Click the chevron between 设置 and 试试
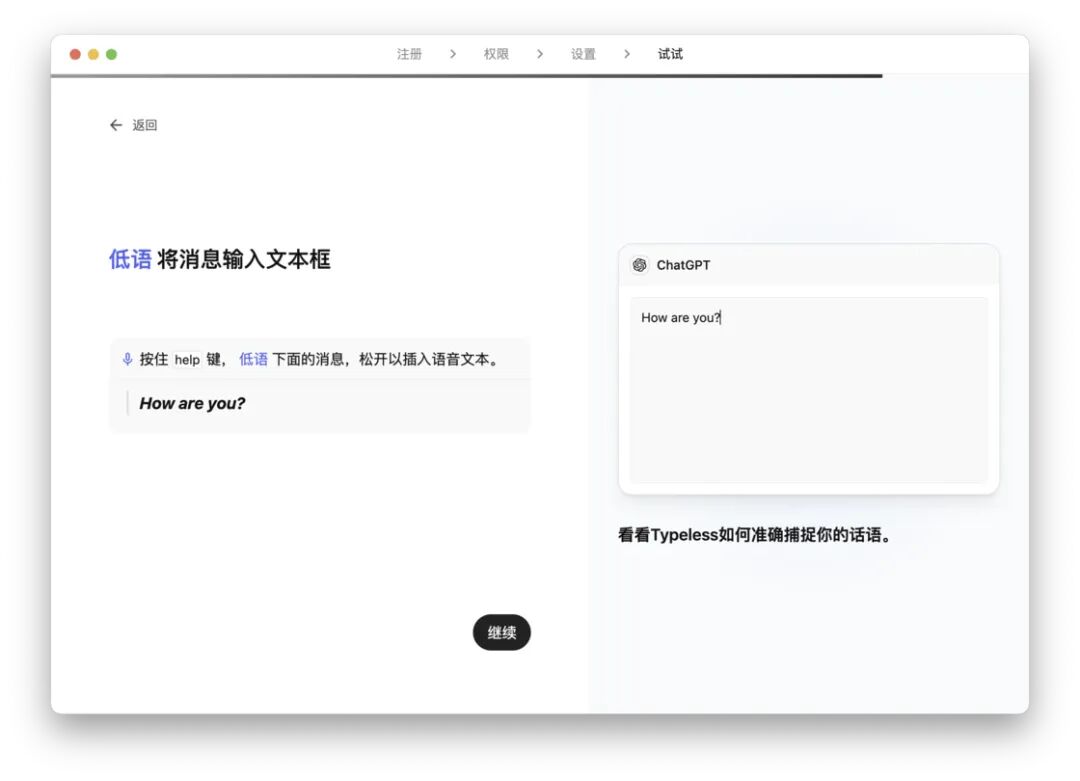Image resolution: width=1080 pixels, height=781 pixels. [x=626, y=54]
